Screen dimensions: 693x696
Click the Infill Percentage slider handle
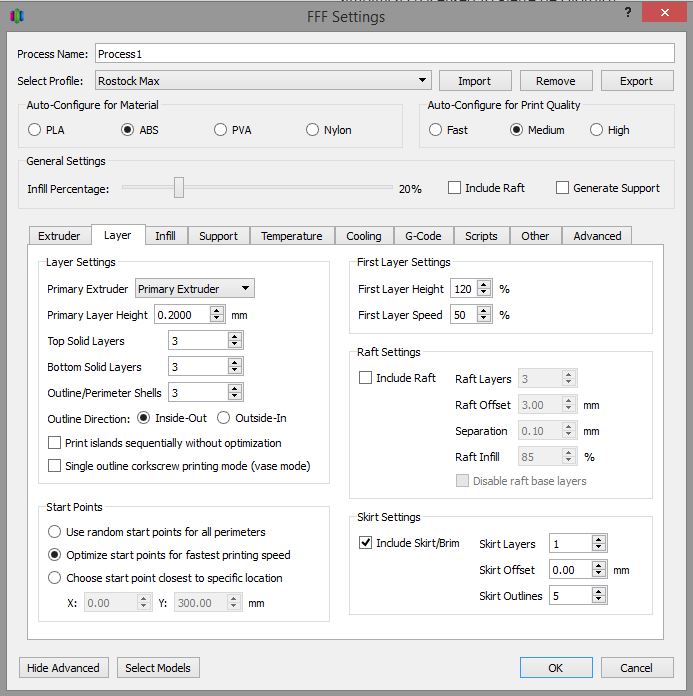(x=178, y=188)
